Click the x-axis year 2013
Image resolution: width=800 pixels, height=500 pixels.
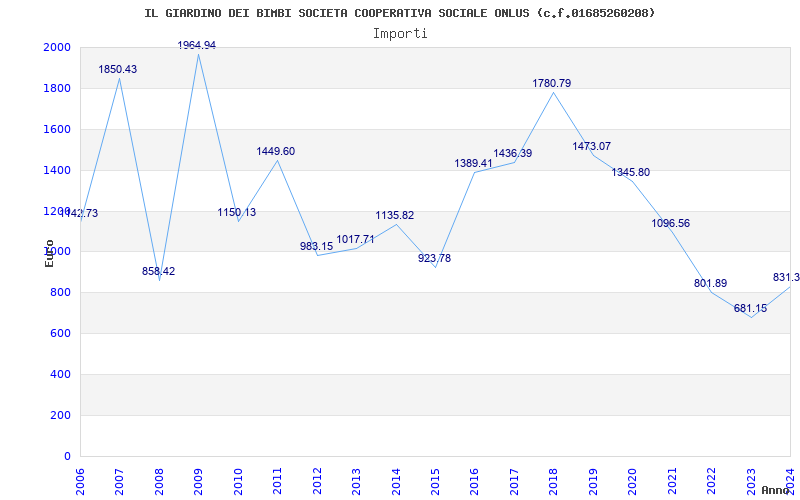(357, 481)
